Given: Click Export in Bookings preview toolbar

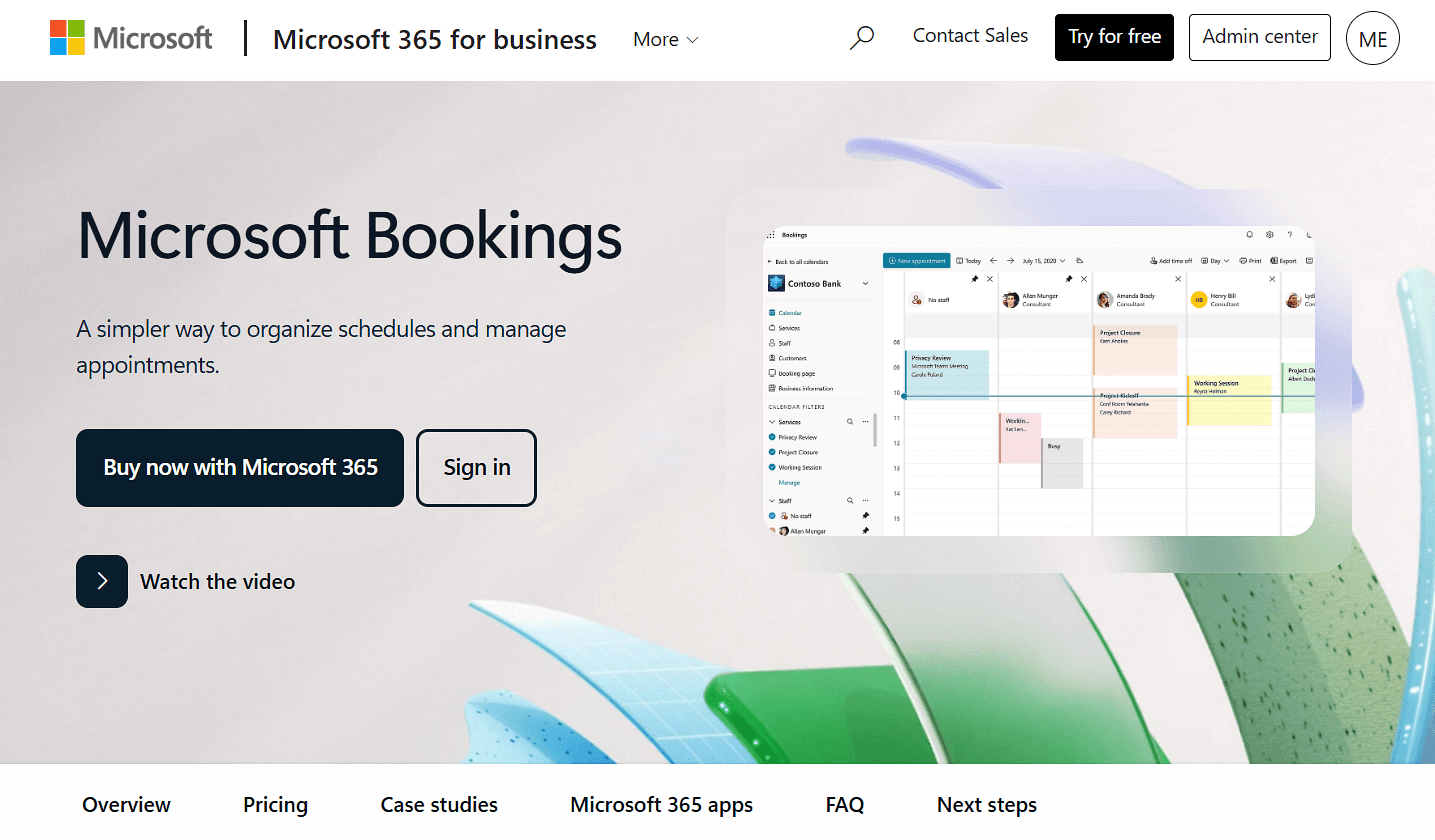Looking at the screenshot, I should tap(1284, 261).
